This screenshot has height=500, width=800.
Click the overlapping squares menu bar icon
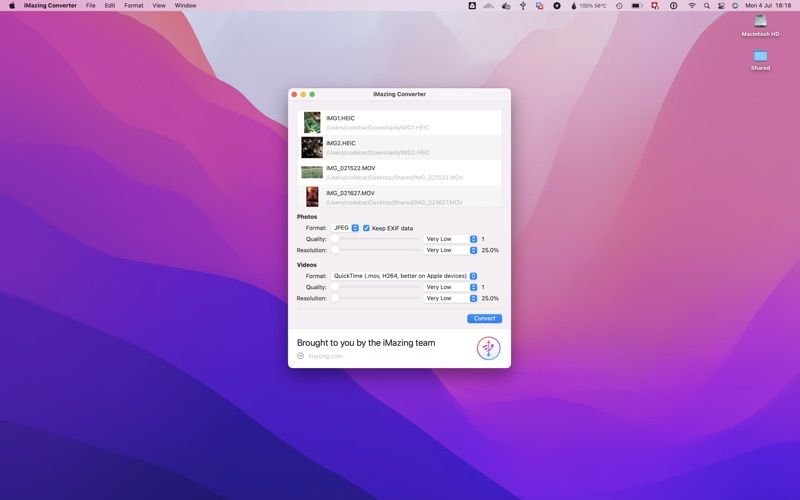539,6
